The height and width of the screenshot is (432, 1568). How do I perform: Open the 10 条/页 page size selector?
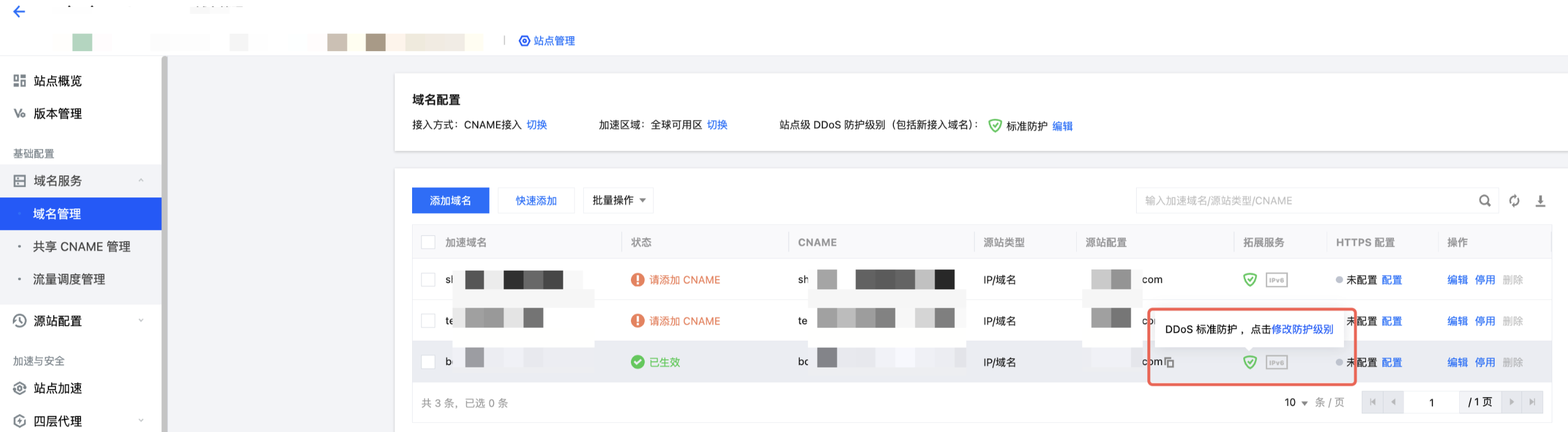(1296, 402)
